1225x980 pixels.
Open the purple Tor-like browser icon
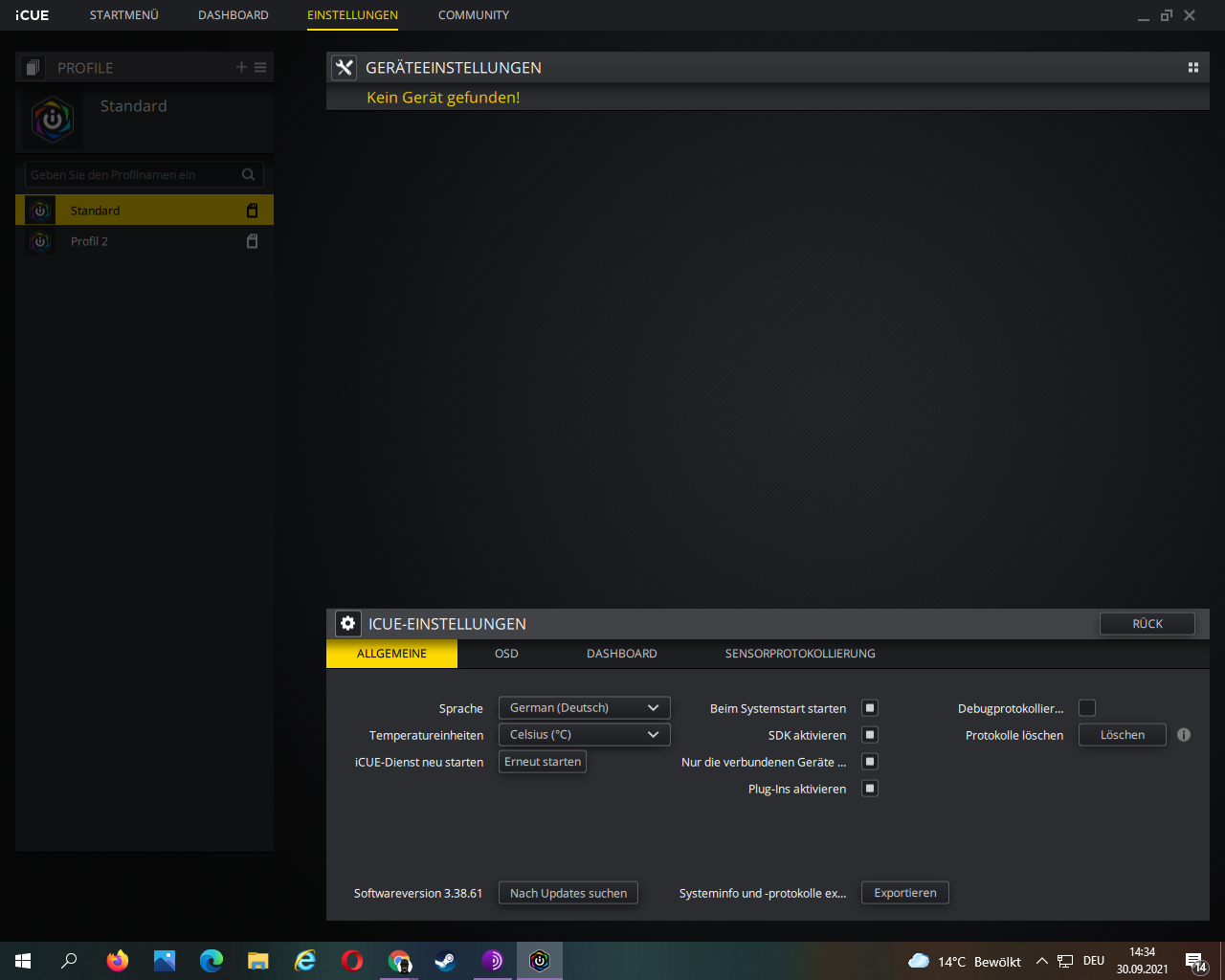[x=493, y=961]
